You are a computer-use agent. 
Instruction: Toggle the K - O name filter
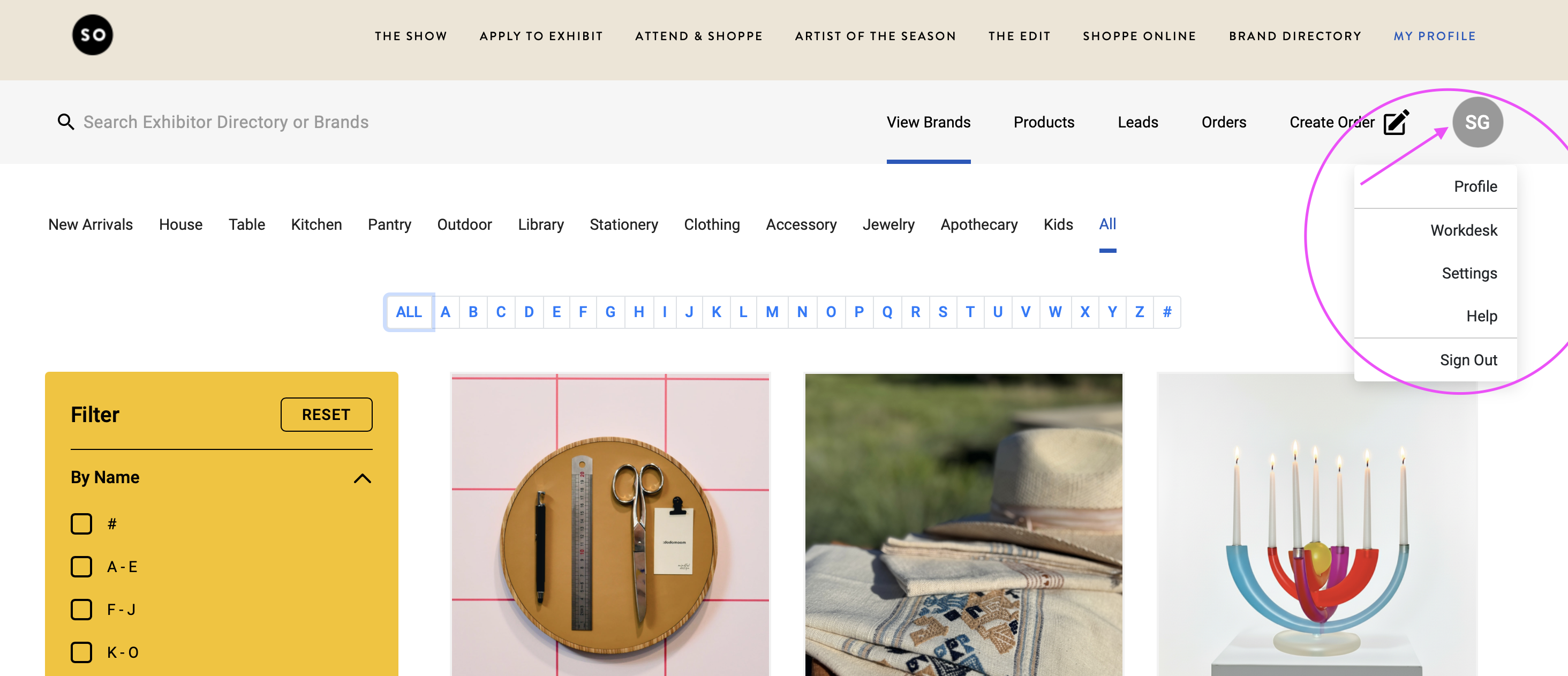[x=81, y=652]
